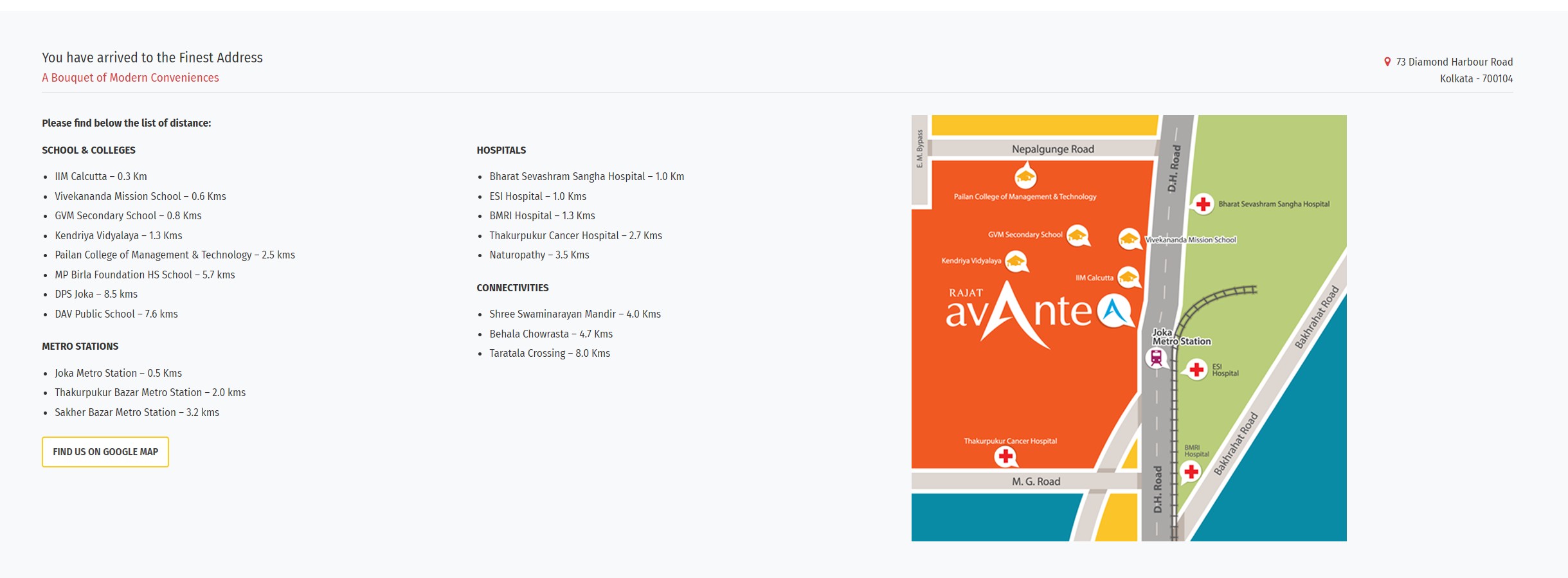1568x578 pixels.
Task: Click 'Vivekananda Mission School – 0.6 Kms' item
Action: pos(140,196)
